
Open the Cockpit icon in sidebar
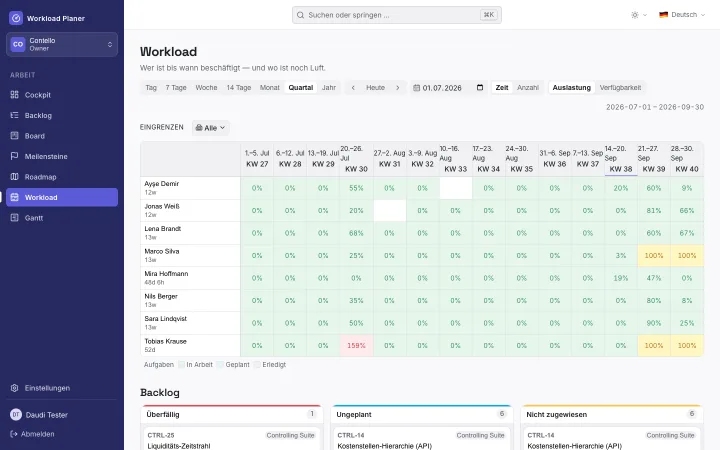point(15,95)
